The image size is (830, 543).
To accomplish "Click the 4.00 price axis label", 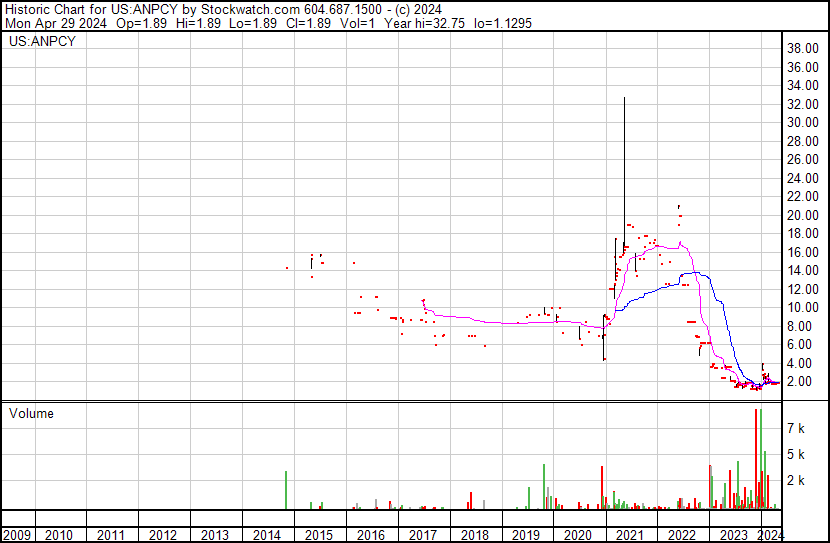I will (799, 363).
